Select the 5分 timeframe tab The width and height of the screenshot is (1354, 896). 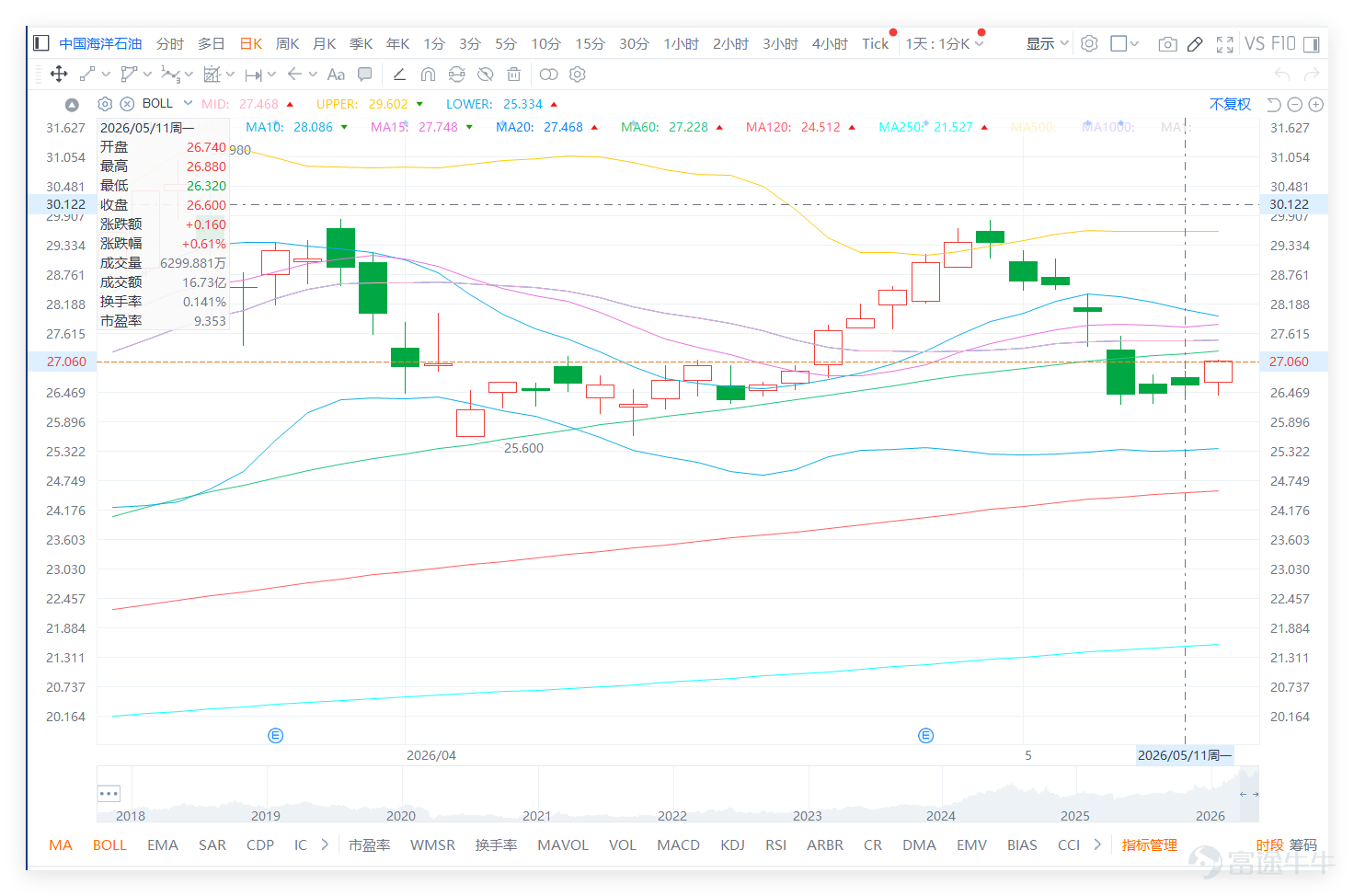(x=506, y=43)
